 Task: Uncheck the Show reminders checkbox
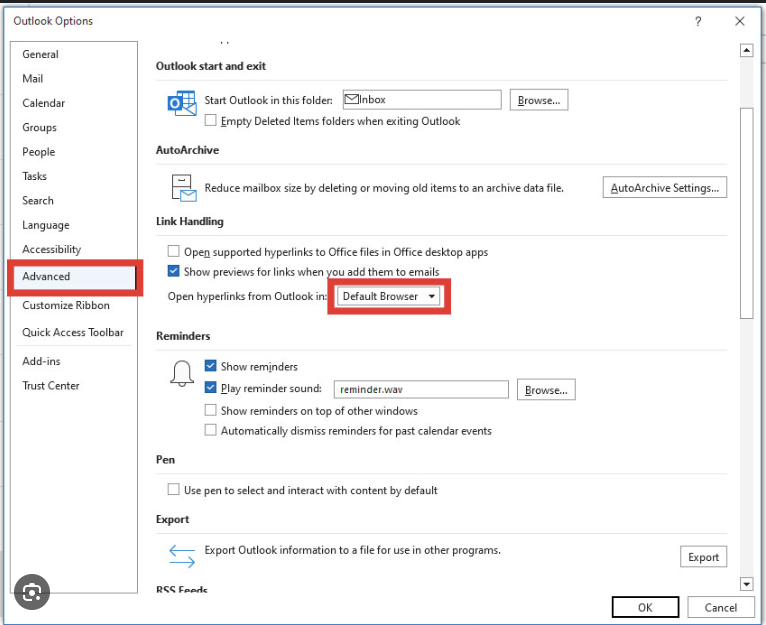(211, 366)
